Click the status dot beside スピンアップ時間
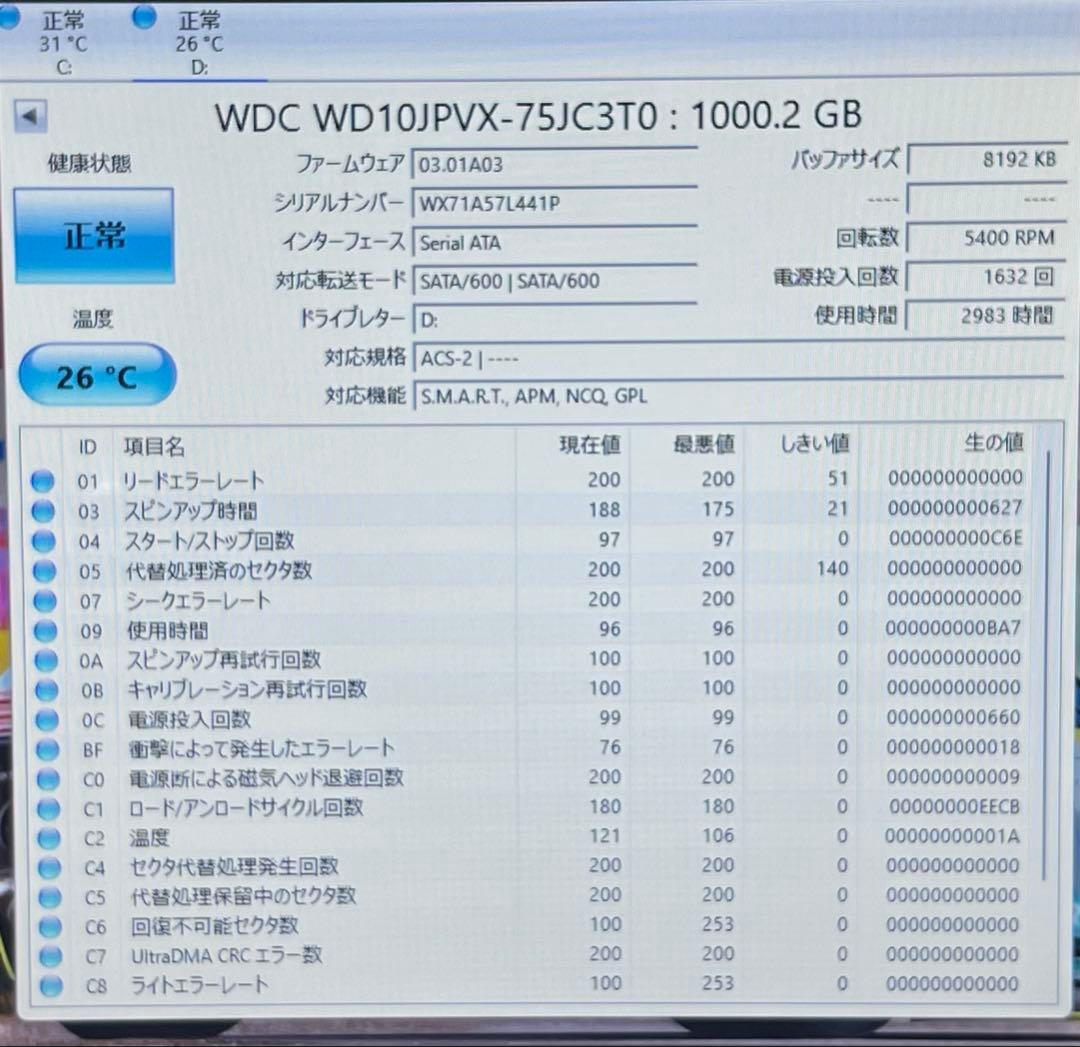Screen dimensions: 1080x1047 coord(43,510)
